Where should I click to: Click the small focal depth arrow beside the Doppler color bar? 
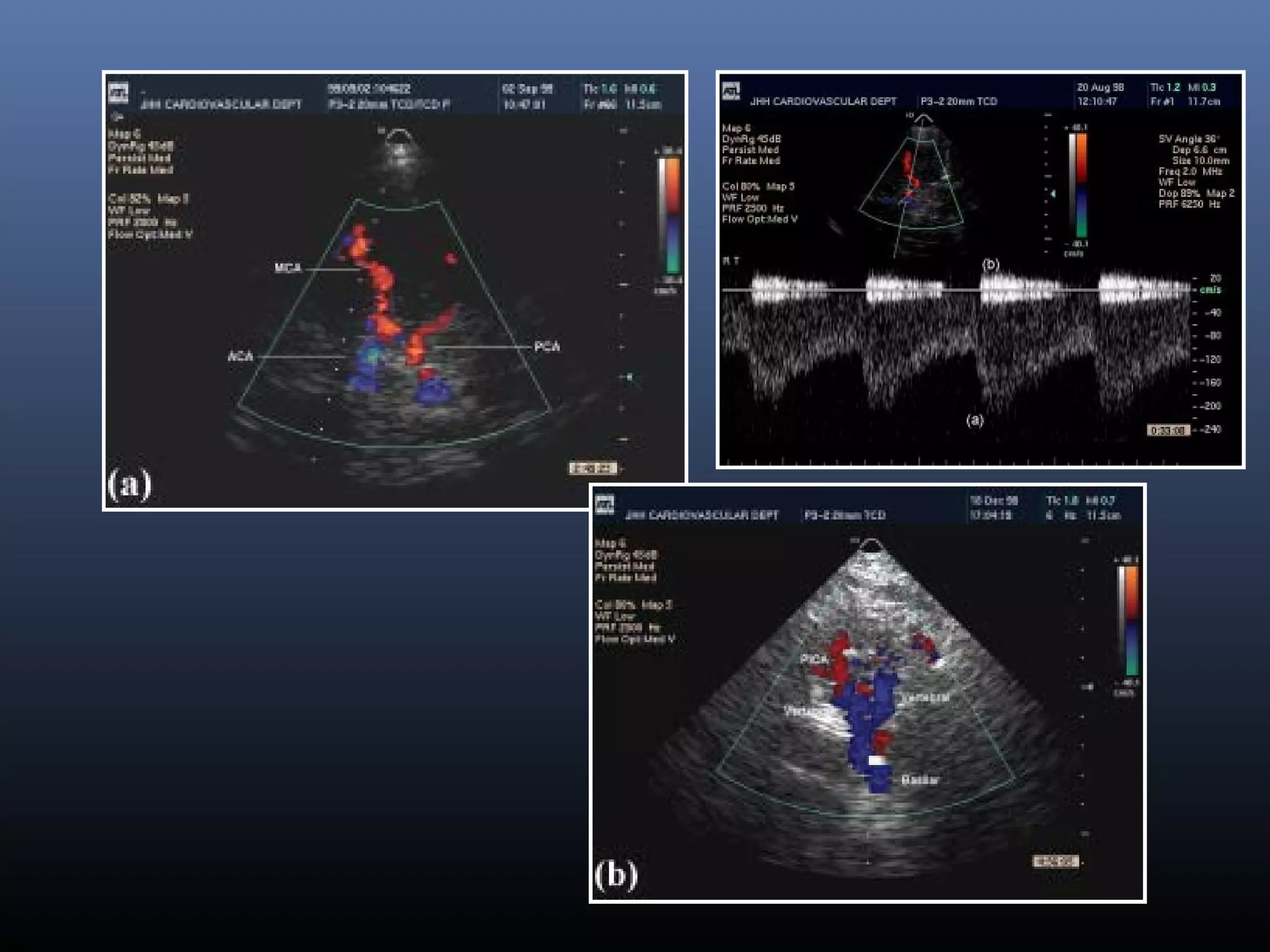(1052, 194)
